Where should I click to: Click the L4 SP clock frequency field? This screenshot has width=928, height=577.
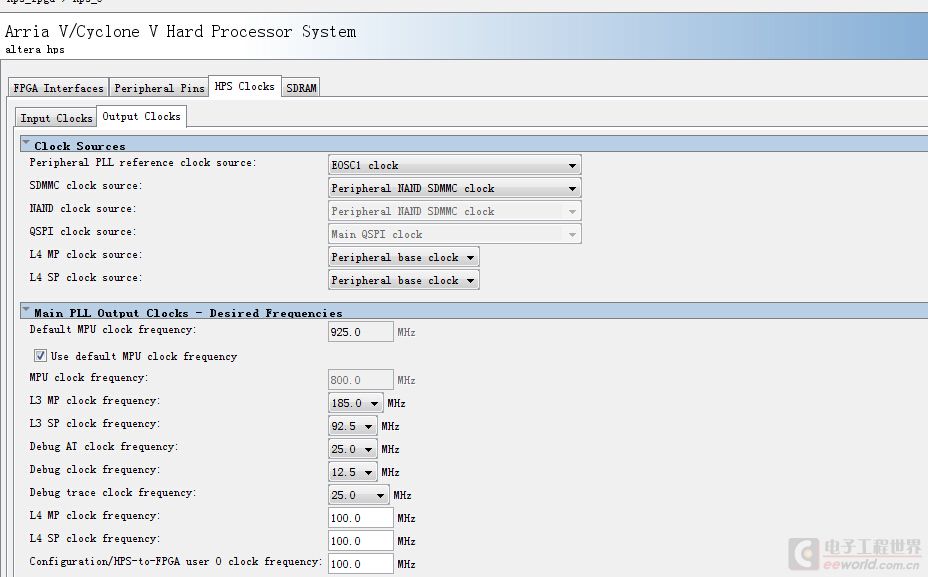(x=360, y=541)
